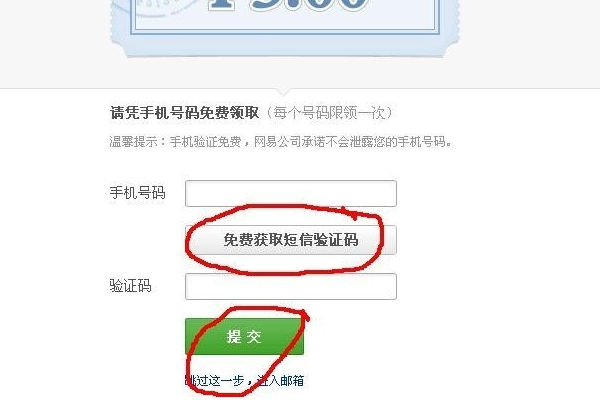The height and width of the screenshot is (400, 600).
Task: Click the 手机号码 field label
Action: (137, 193)
